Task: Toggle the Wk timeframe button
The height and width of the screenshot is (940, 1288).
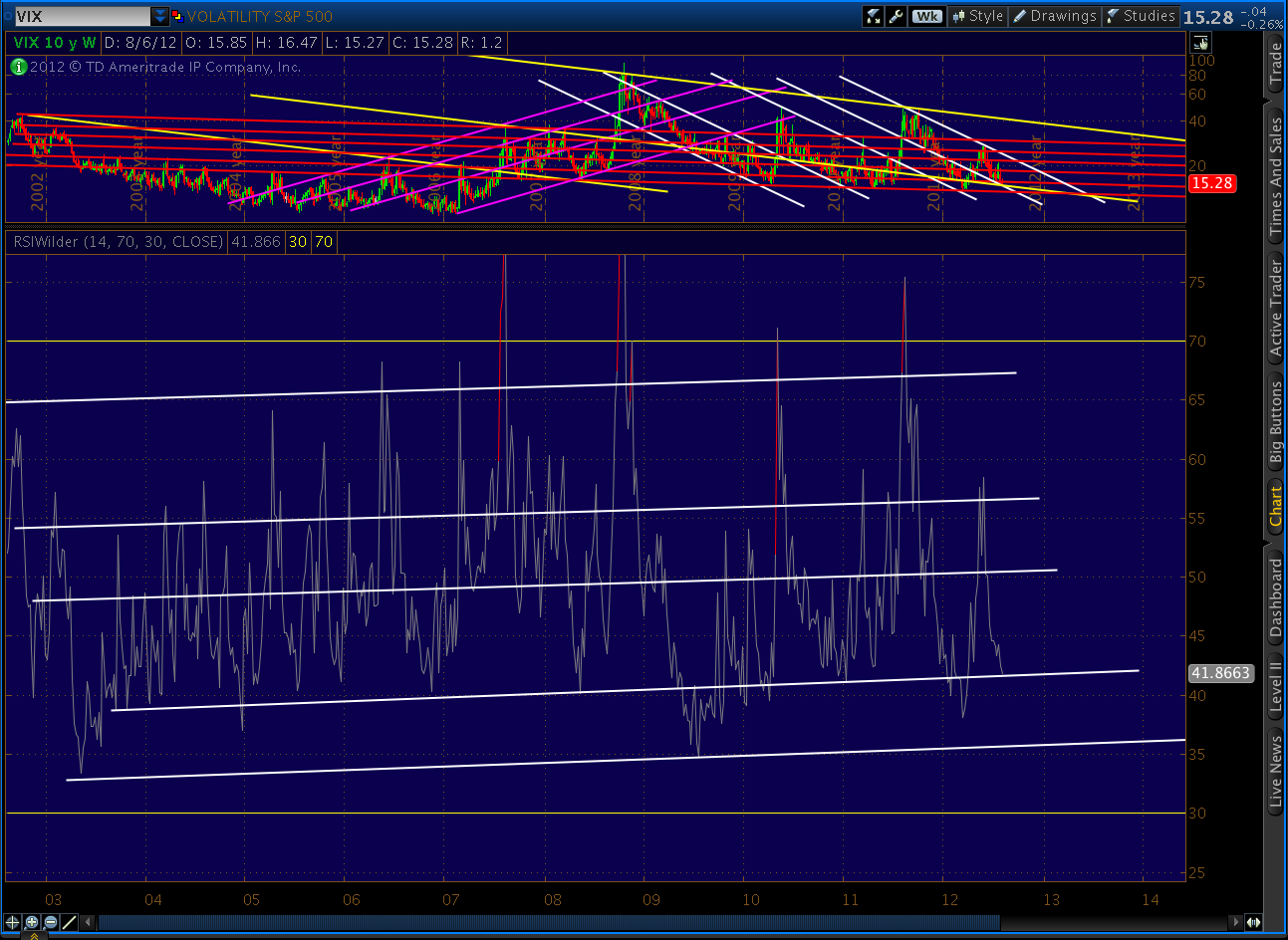Action: 926,16
